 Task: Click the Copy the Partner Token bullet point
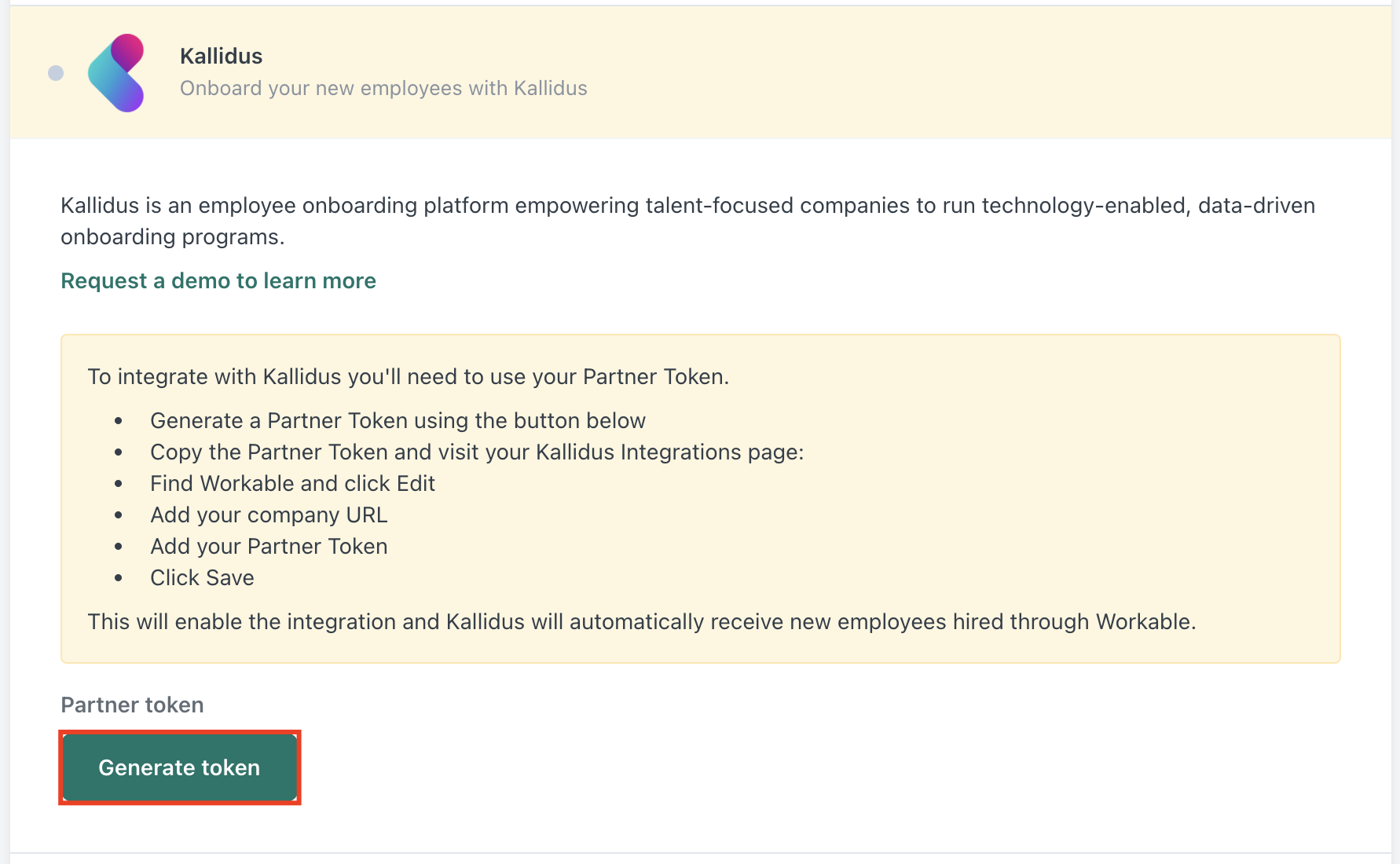coord(477,452)
